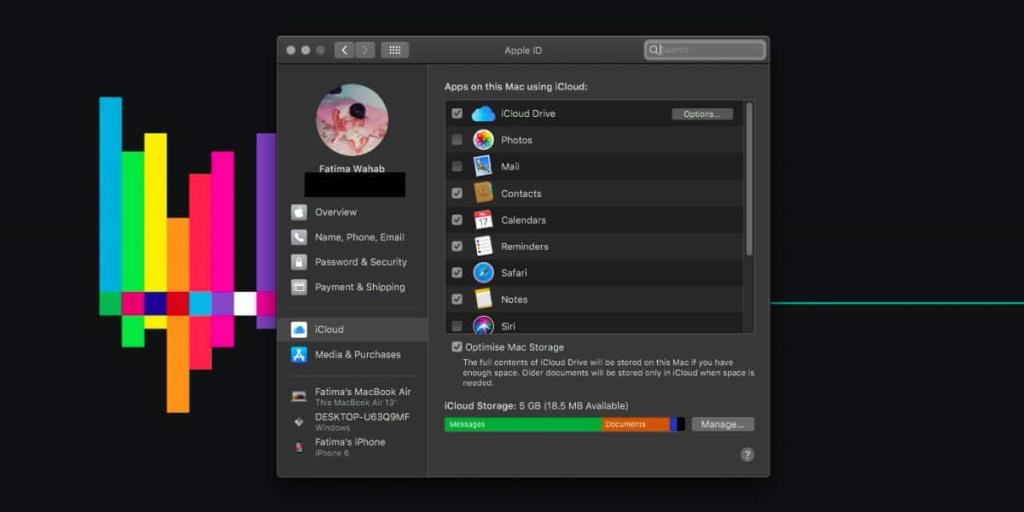Open the Overview section
The width and height of the screenshot is (1024, 512).
pos(353,212)
